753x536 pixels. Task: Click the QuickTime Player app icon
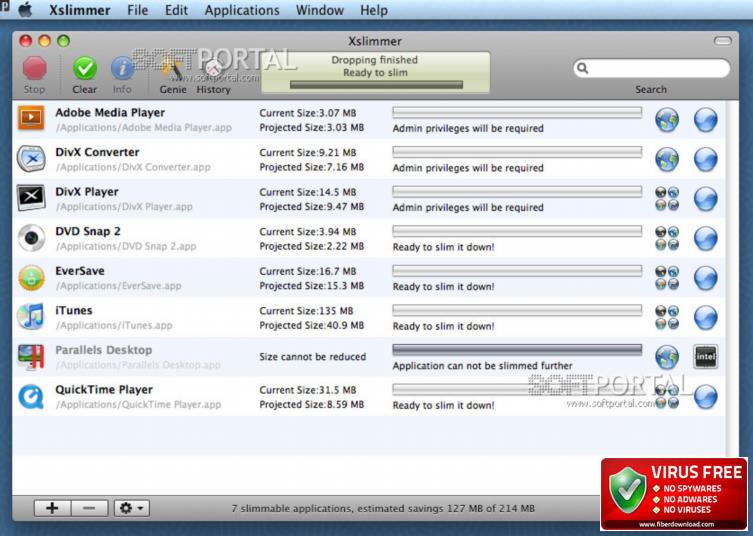click(31, 397)
